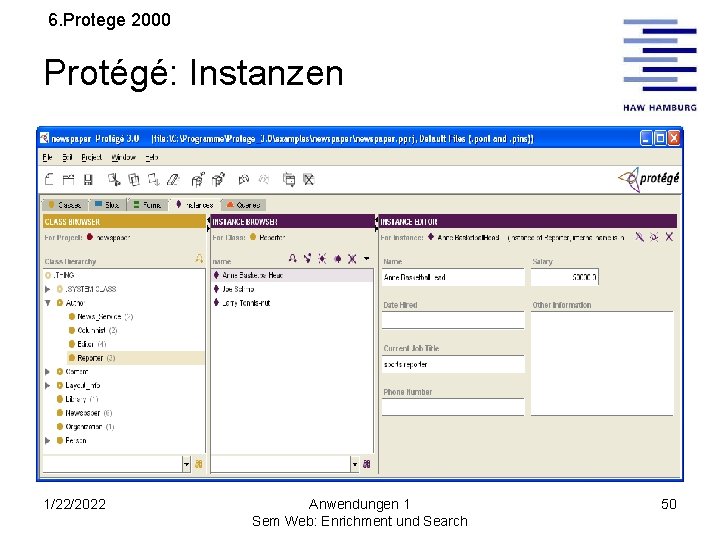Click the Close All Windows toolbar icon
This screenshot has width=720, height=540.
[x=309, y=179]
